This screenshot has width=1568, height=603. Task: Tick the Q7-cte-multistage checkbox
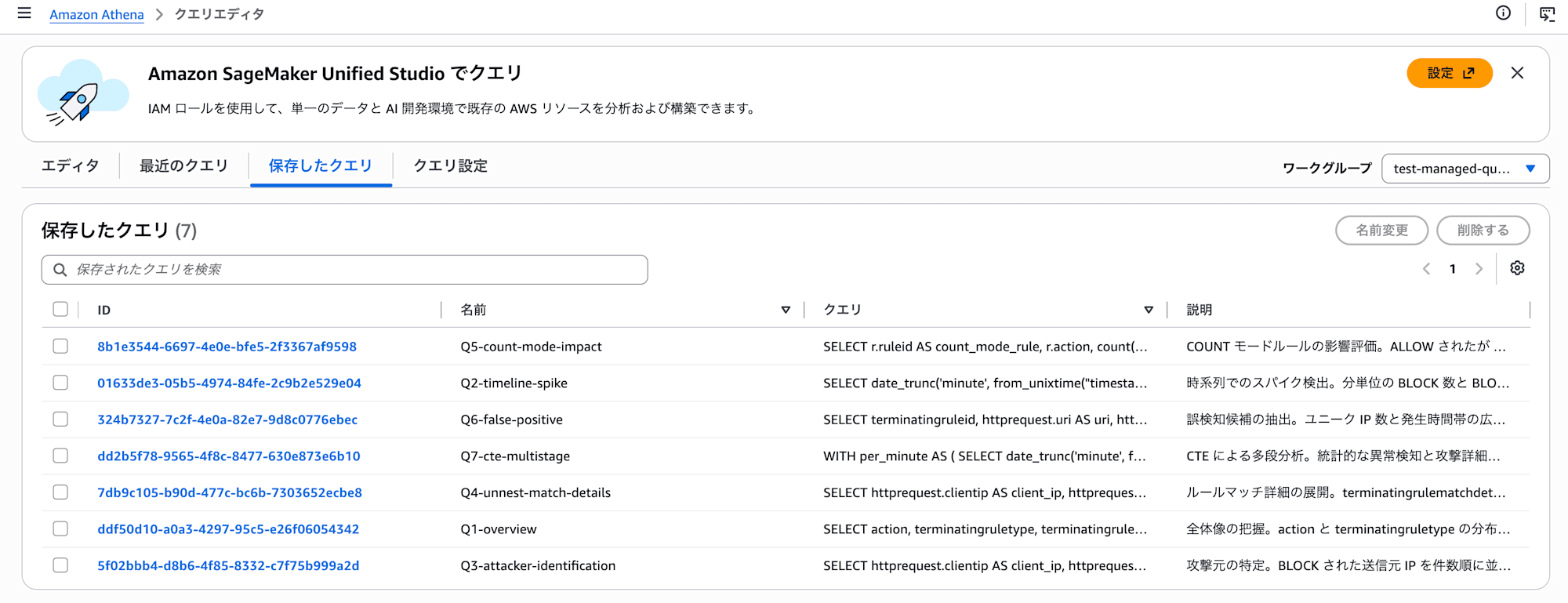[x=60, y=456]
